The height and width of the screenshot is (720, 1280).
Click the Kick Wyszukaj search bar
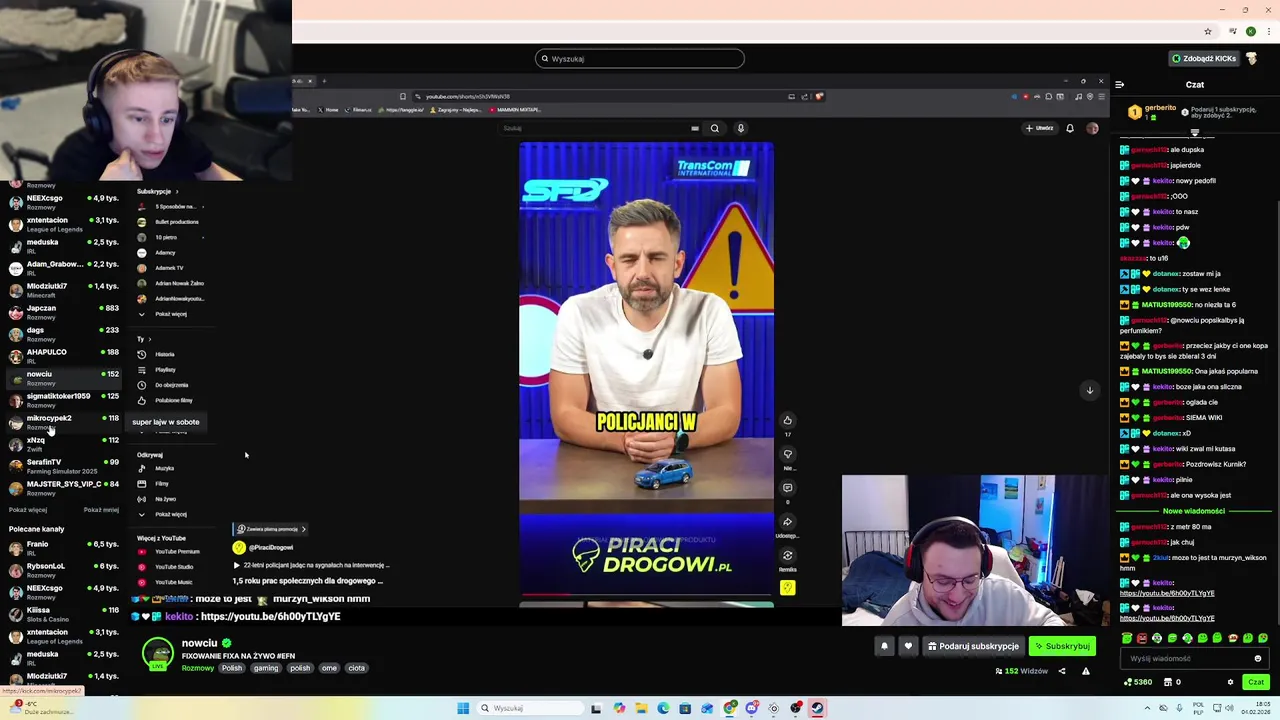pos(640,59)
